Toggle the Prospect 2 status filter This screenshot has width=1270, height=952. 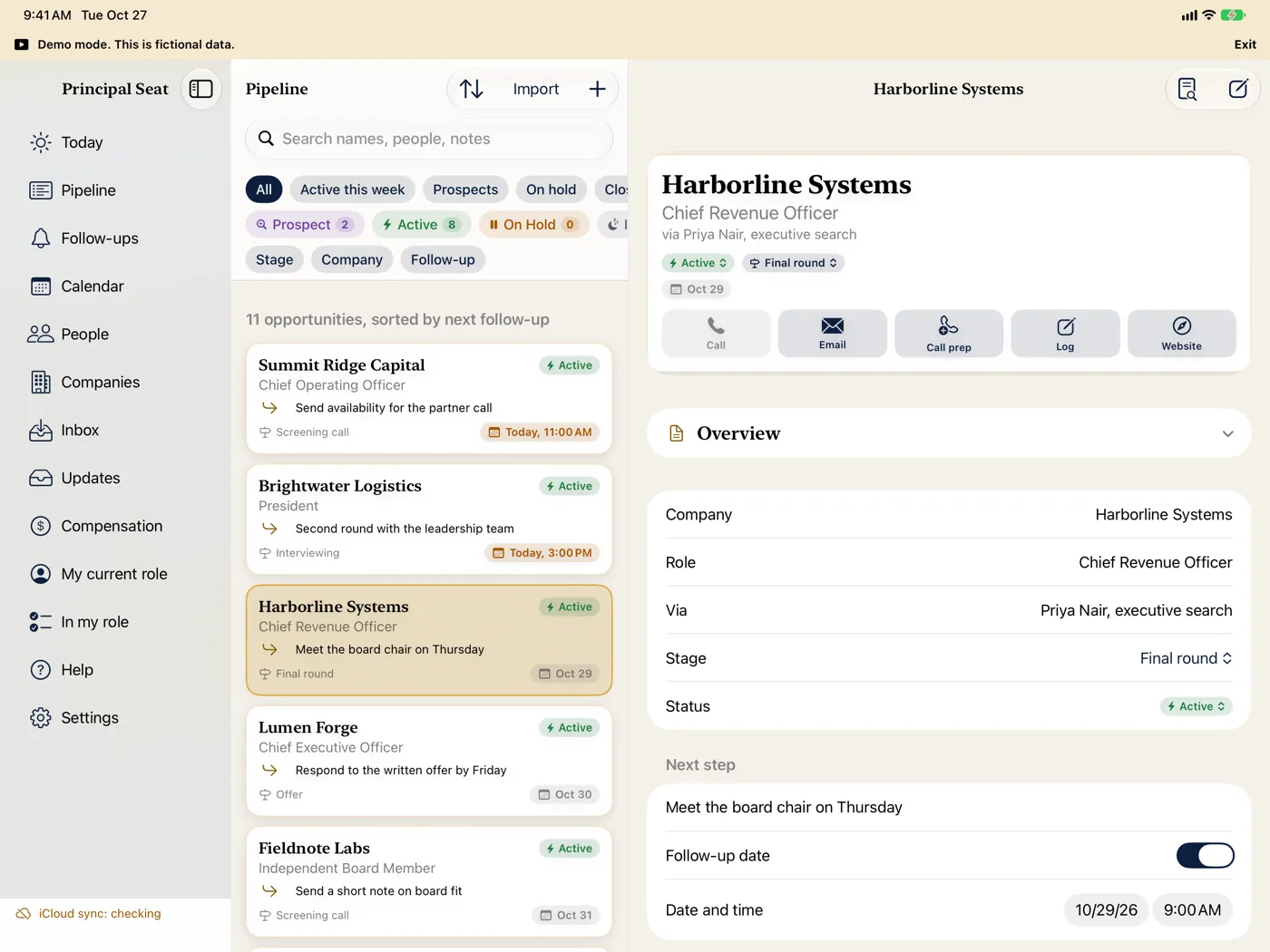click(x=305, y=225)
